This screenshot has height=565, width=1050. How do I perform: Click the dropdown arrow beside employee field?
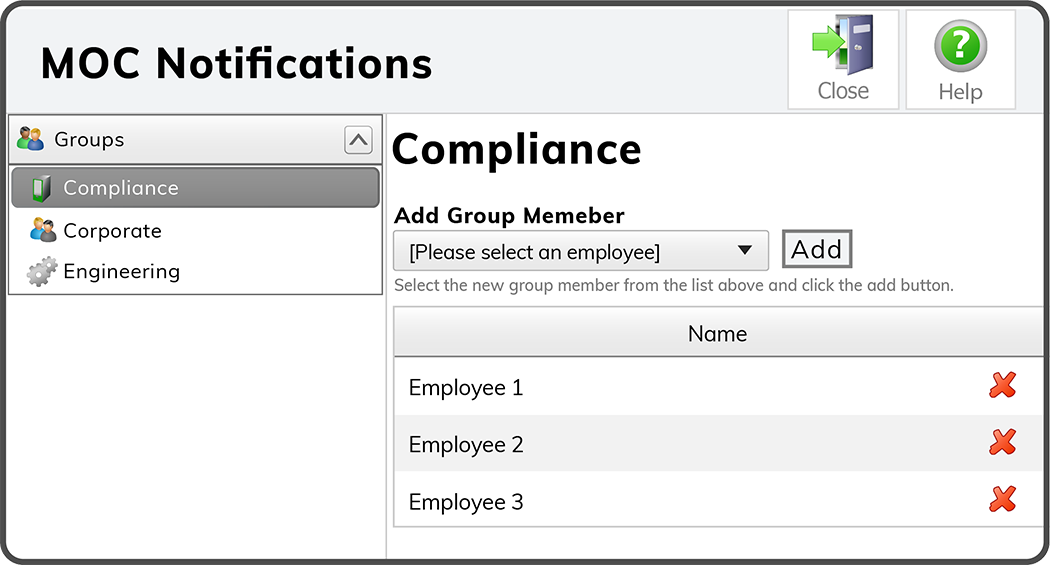coord(745,250)
